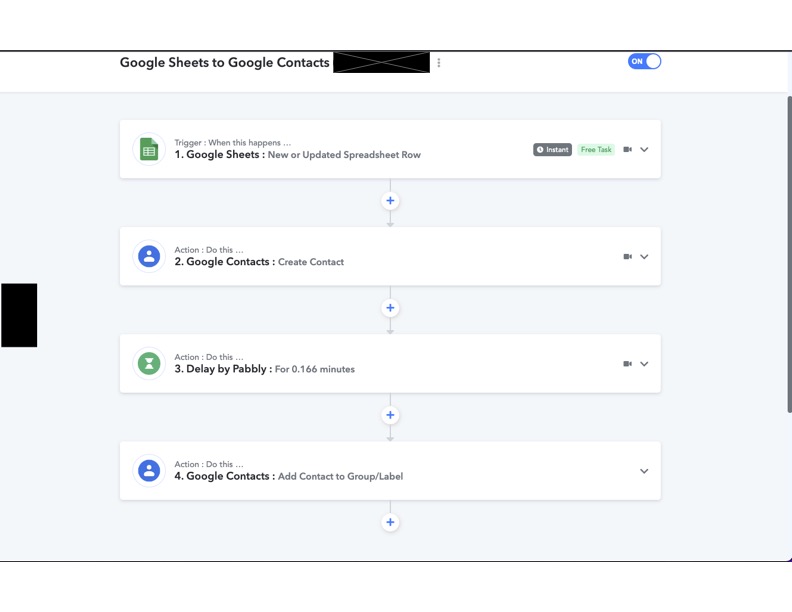Click the Delay by Pabbly hourglass icon

pyautogui.click(x=149, y=364)
